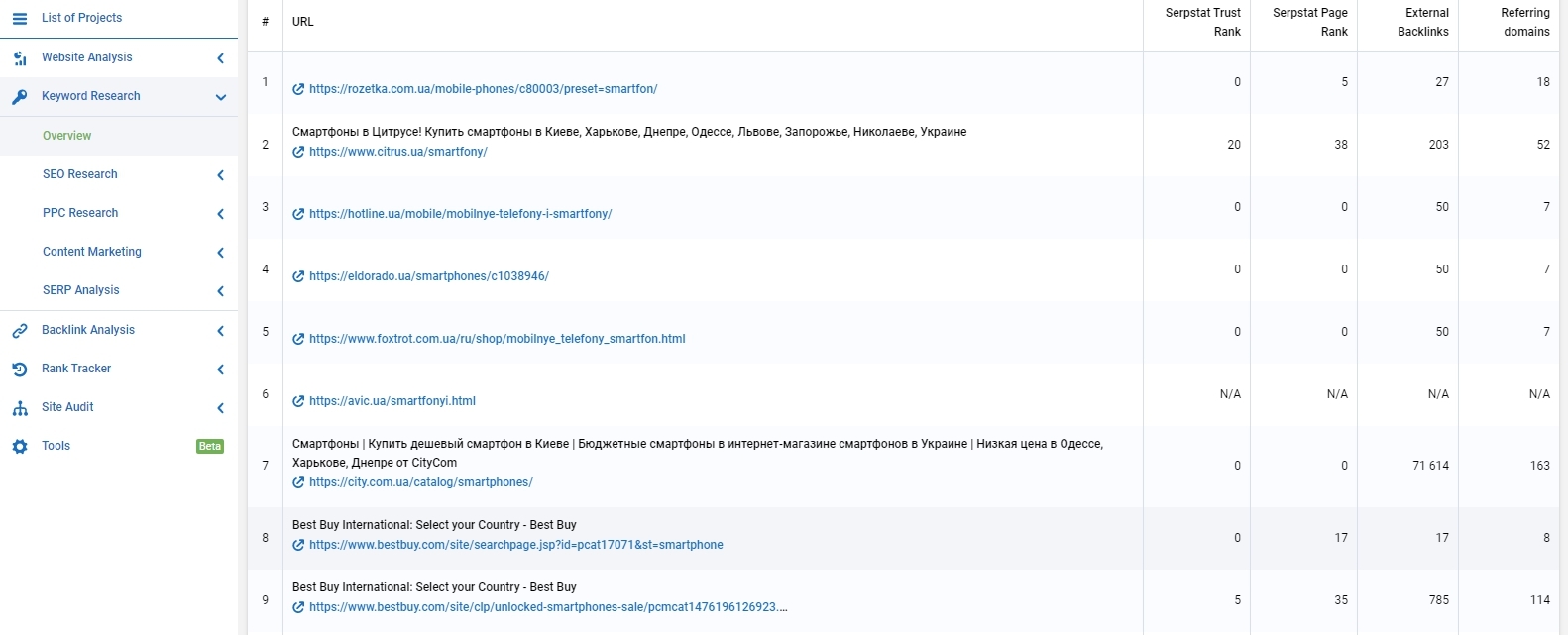Open the city.com.ua catalog smartphones link
This screenshot has width=1568, height=635.
(421, 482)
